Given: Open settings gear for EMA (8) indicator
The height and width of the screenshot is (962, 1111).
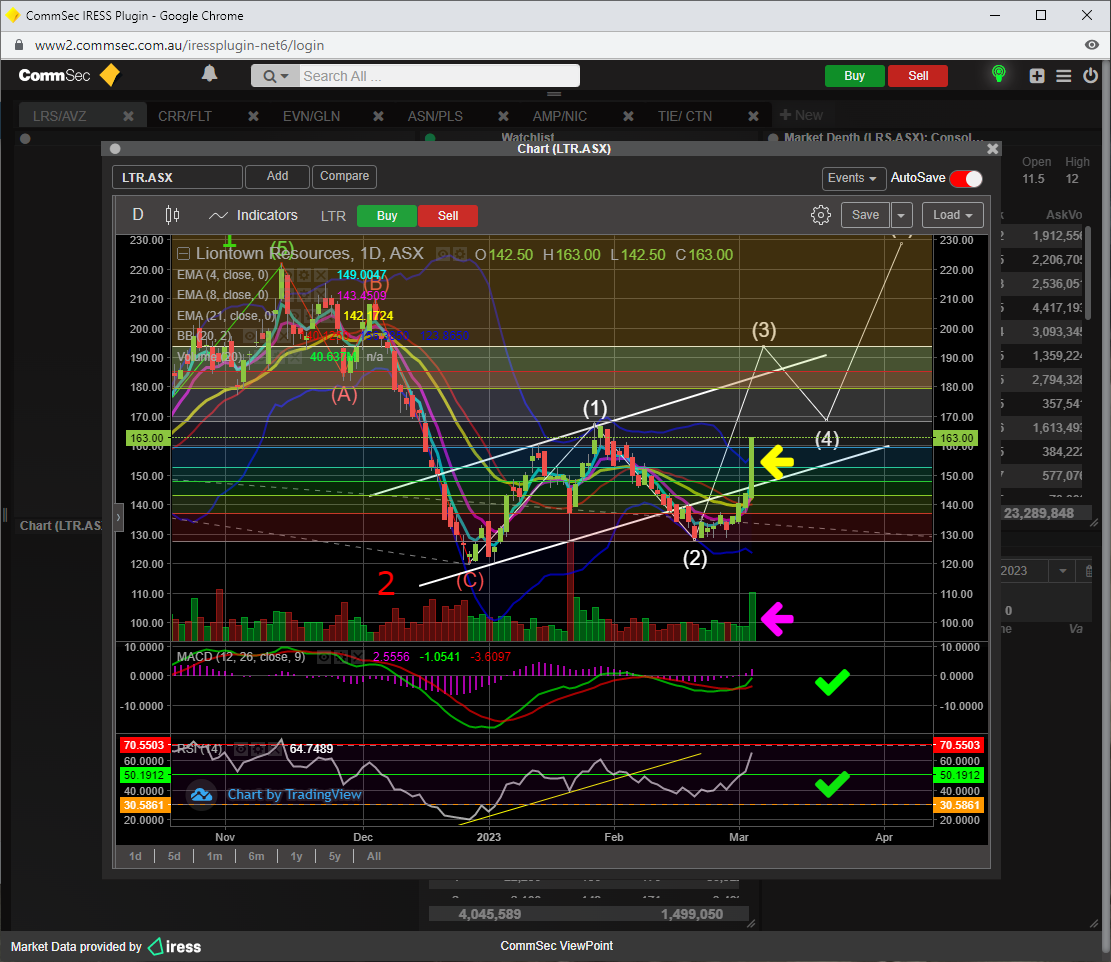Looking at the screenshot, I should point(304,295).
